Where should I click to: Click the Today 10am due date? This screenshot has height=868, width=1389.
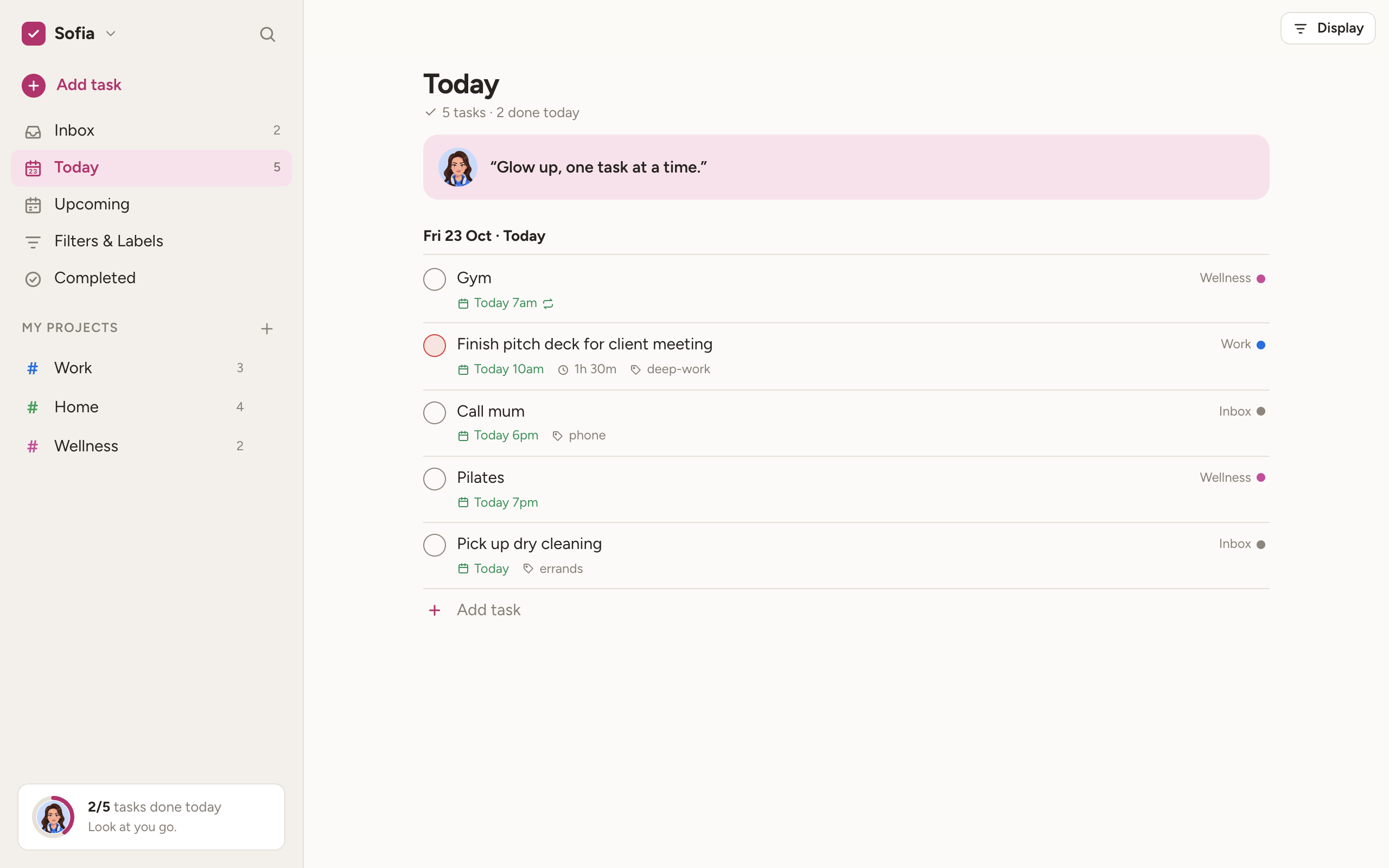(x=501, y=369)
